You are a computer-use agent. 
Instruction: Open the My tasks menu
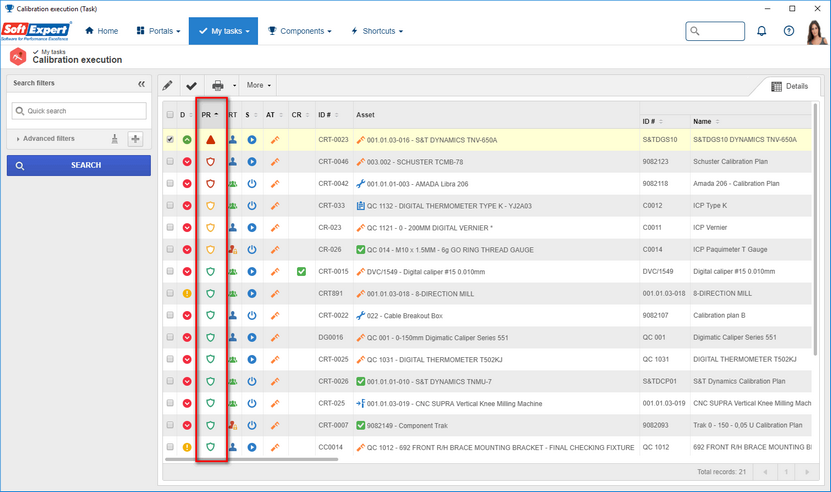coord(223,31)
